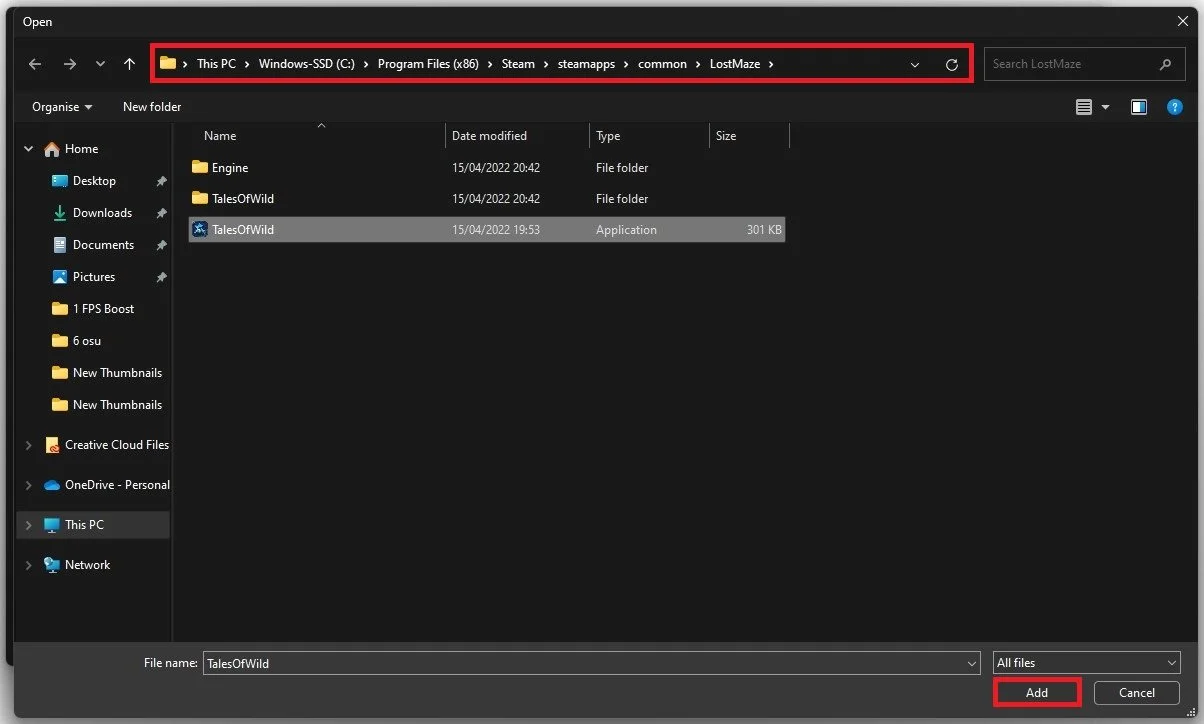This screenshot has height=724, width=1204.
Task: Refresh the LostMaze folder listing
Action: [x=952, y=64]
